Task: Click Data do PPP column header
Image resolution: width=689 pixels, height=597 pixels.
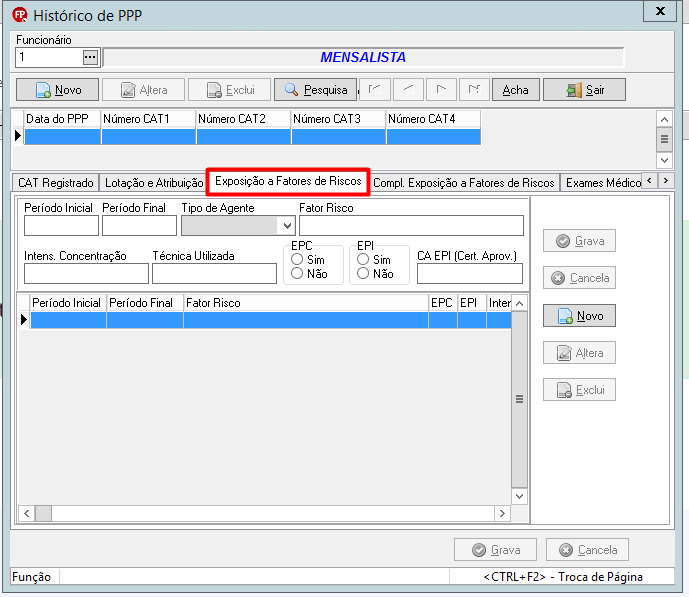Action: 62,119
